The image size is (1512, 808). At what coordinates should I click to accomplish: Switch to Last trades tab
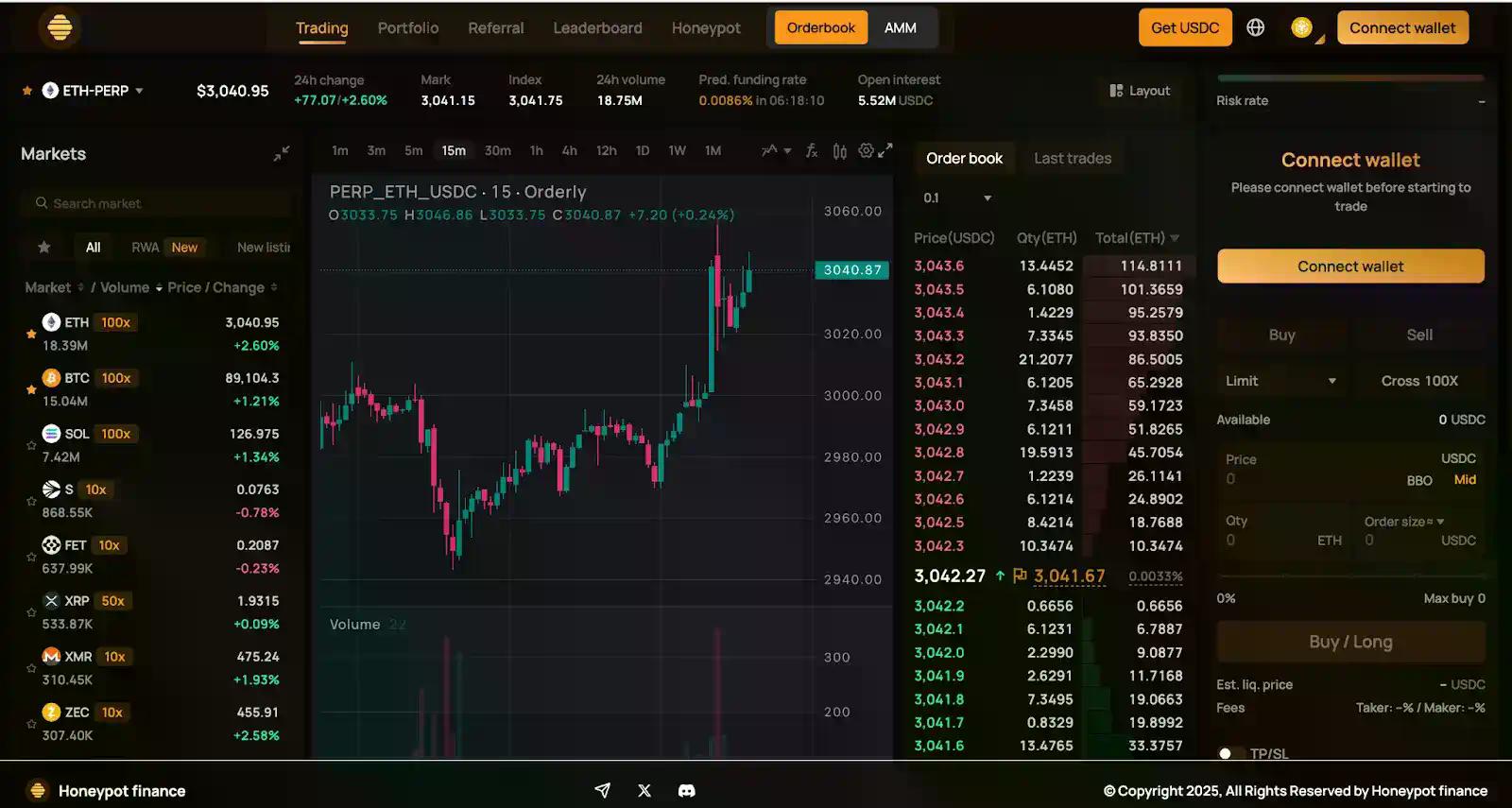pyautogui.click(x=1073, y=158)
